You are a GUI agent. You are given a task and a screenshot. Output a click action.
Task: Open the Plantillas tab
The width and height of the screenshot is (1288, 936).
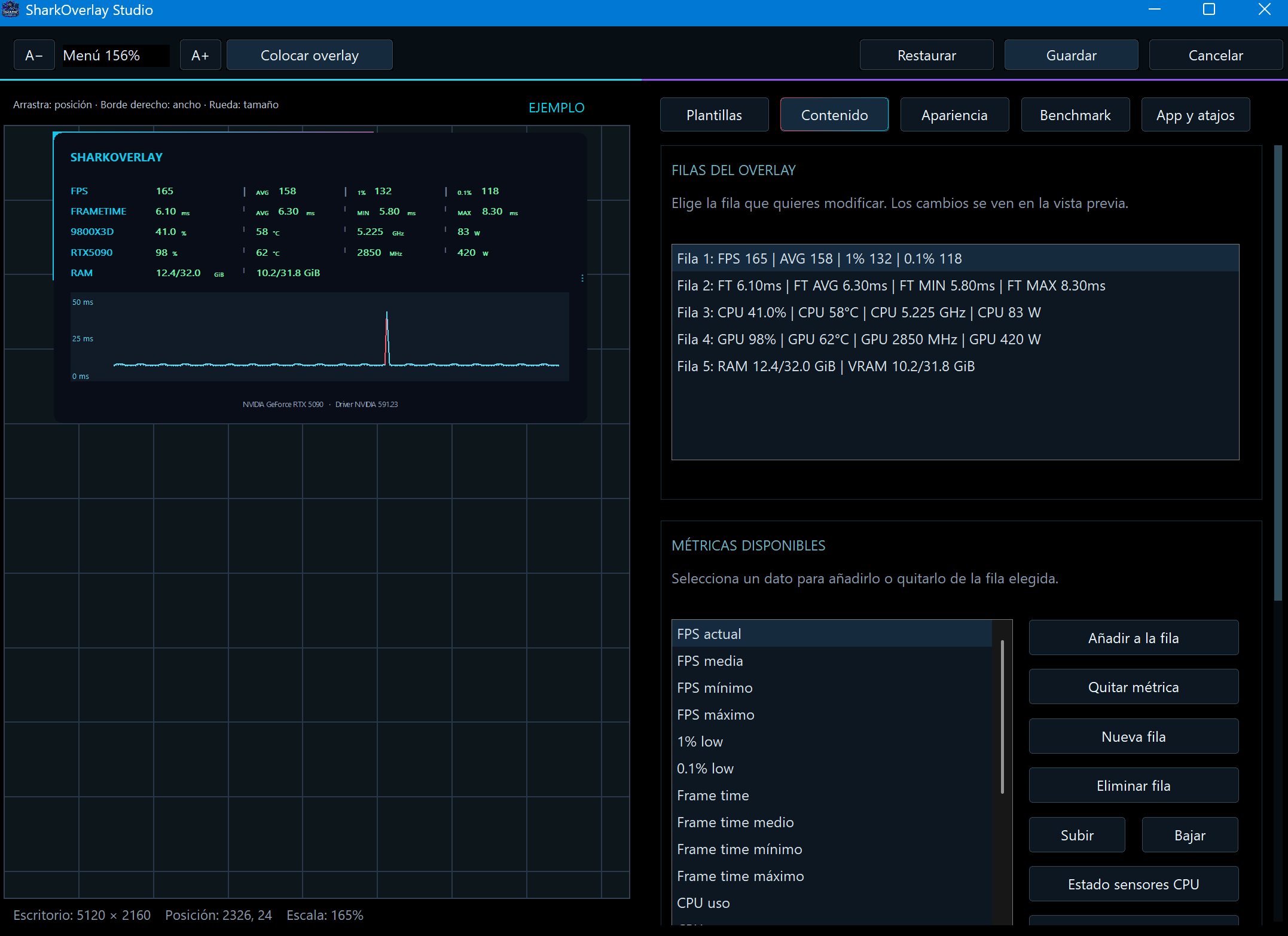[714, 115]
